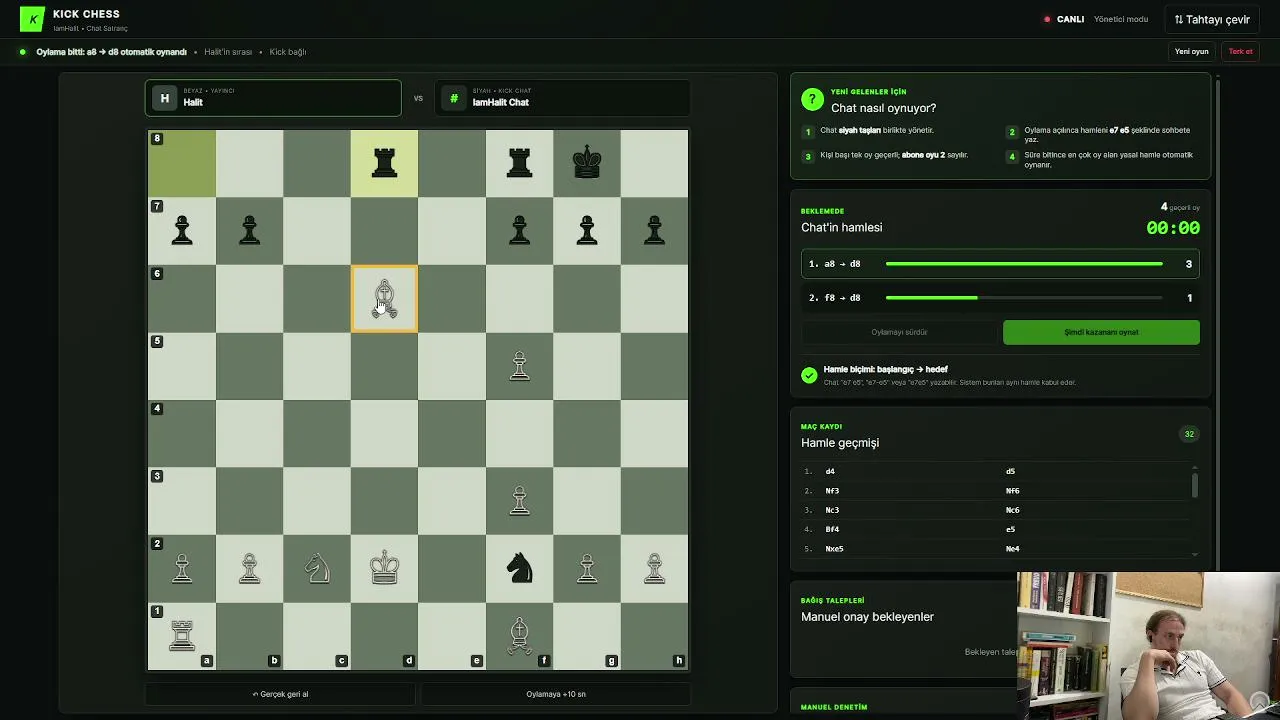Viewport: 1280px width, 720px height.
Task: Select the black king on g8
Action: click(x=587, y=163)
